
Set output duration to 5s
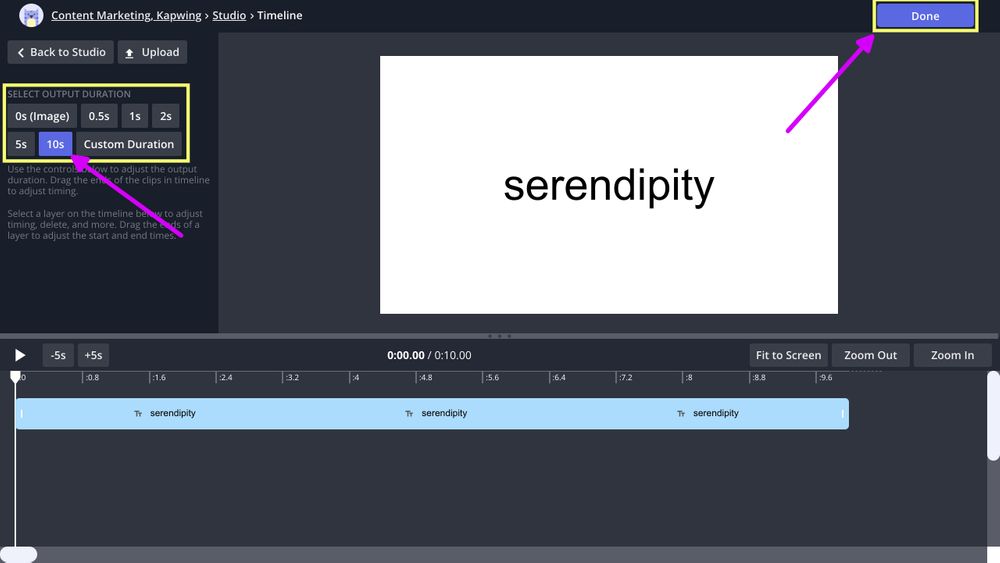21,144
